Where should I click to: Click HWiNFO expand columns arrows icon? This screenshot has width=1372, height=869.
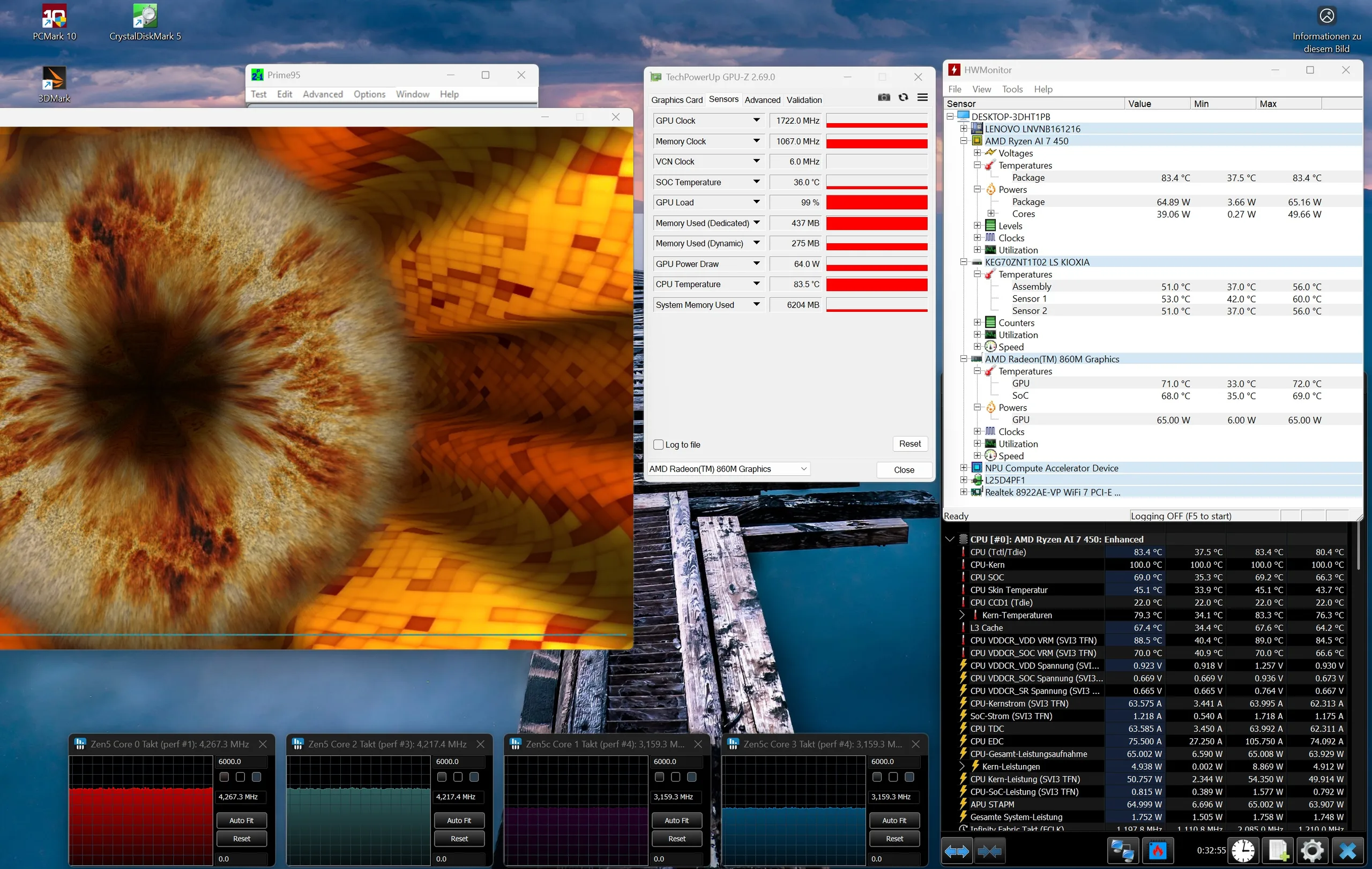point(957,851)
